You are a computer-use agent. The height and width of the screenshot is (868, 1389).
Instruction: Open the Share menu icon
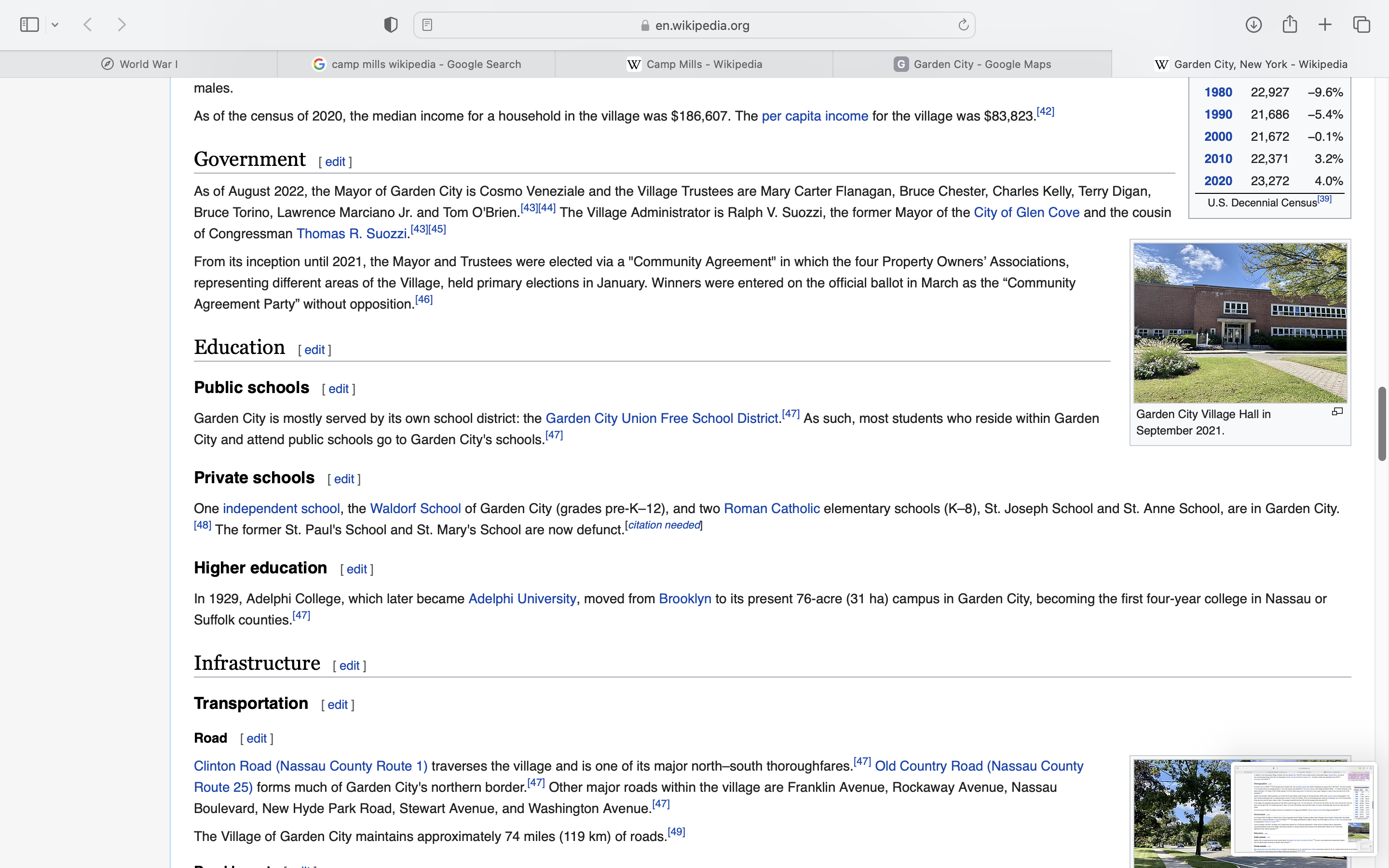pyautogui.click(x=1290, y=25)
